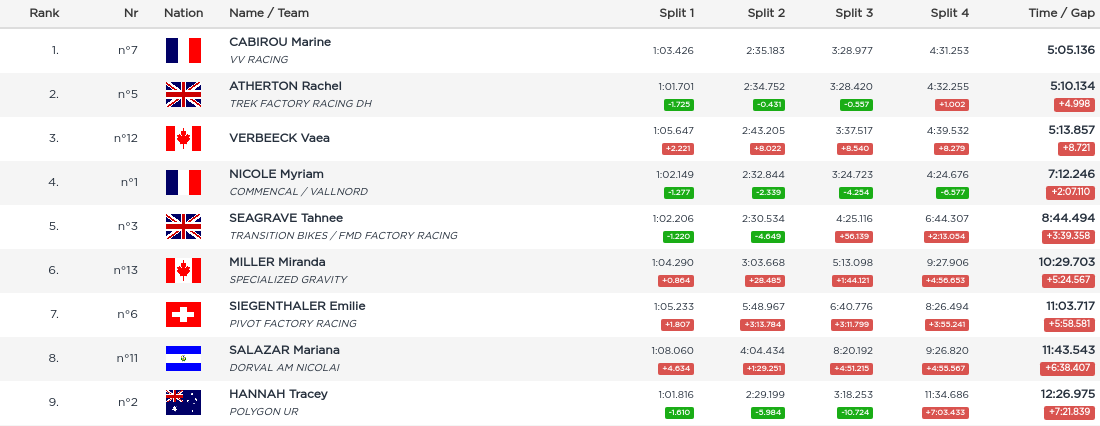Click the red +4.998 gap badge
1100x426 pixels.
pos(1074,104)
